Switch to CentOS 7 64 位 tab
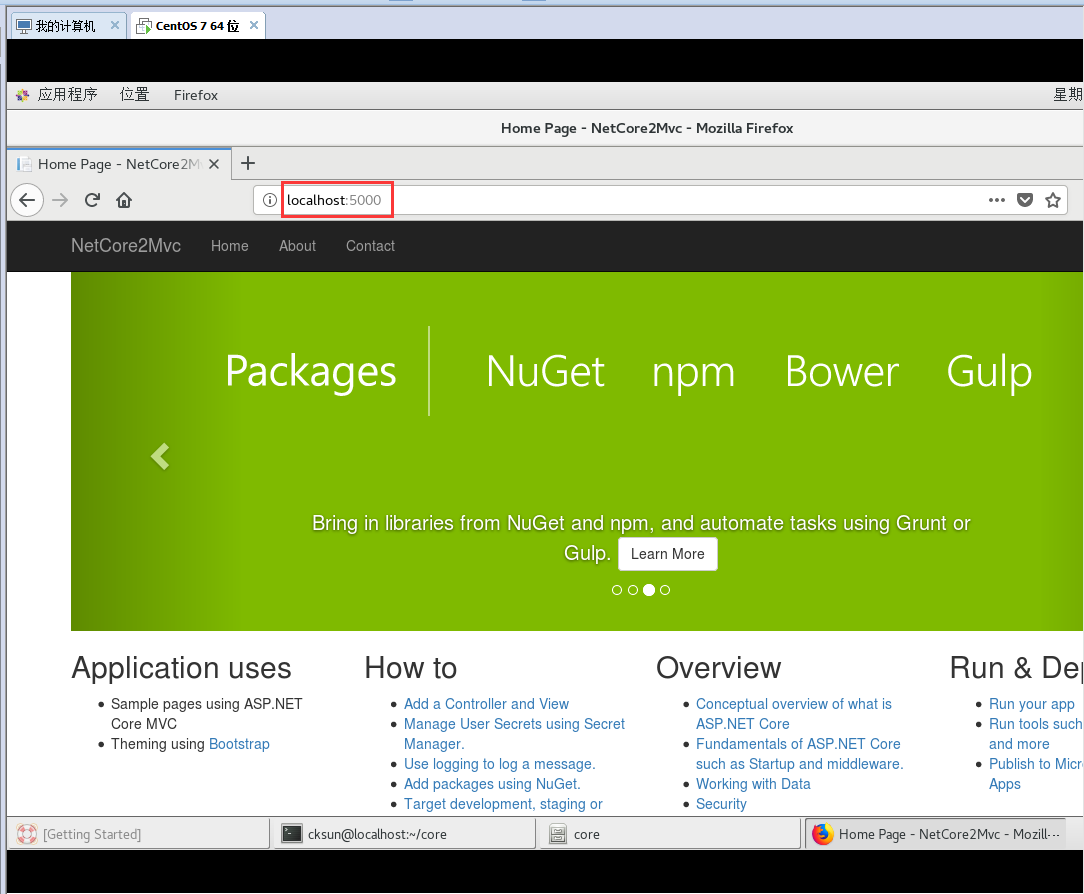The width and height of the screenshot is (1084, 894). click(x=197, y=26)
